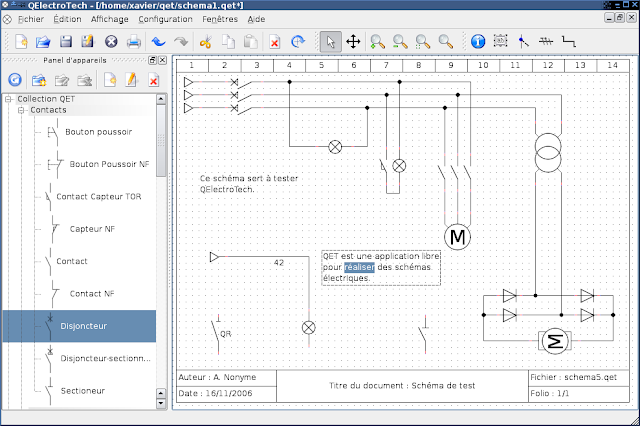Click the panel scrollbar up arrow
Viewport: 640px width, 426px height.
[x=163, y=99]
